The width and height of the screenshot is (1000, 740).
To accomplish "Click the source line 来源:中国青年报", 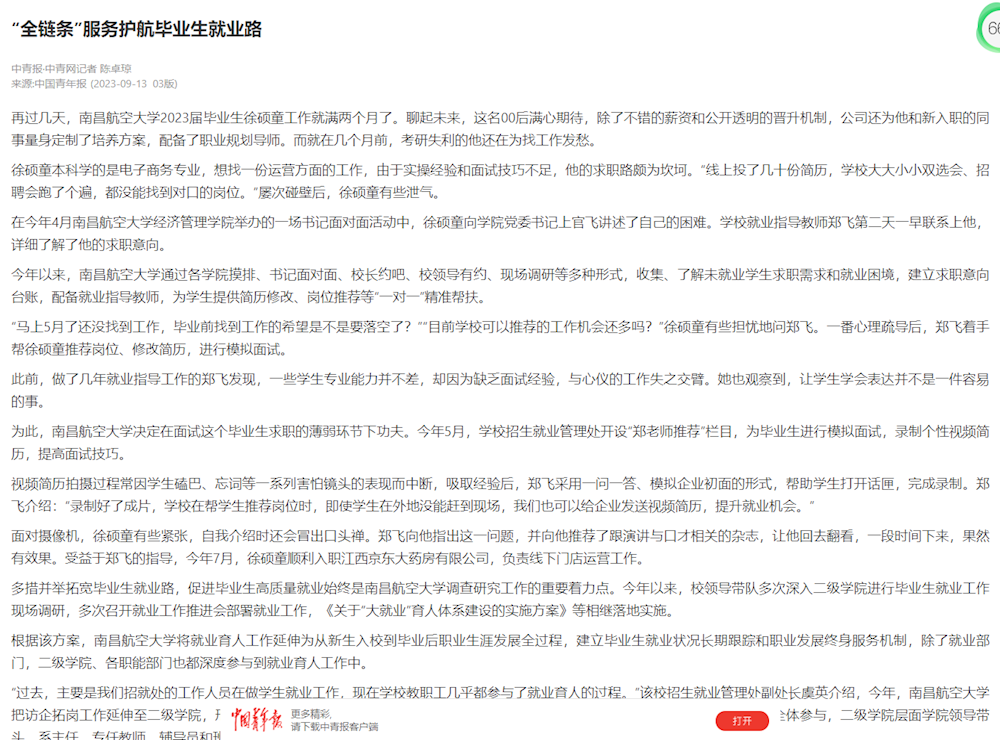I will 50,83.
